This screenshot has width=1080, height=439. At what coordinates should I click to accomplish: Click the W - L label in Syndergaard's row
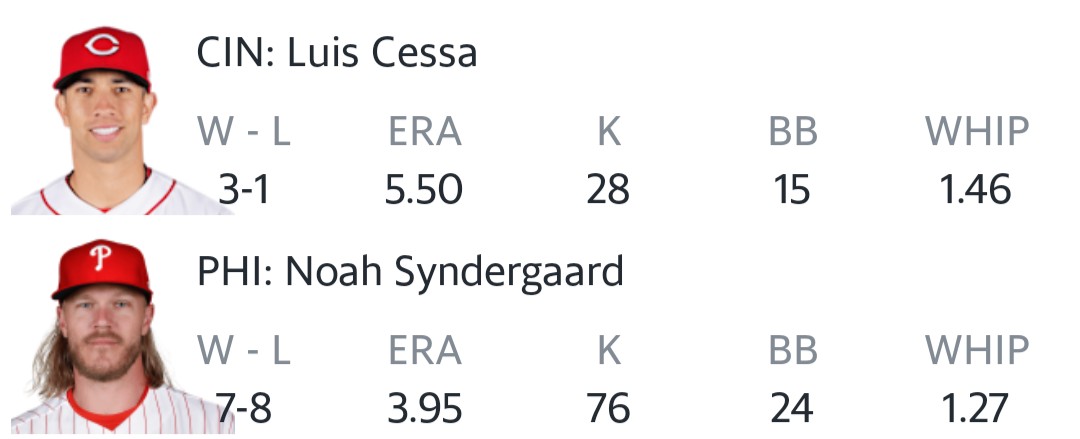[244, 351]
